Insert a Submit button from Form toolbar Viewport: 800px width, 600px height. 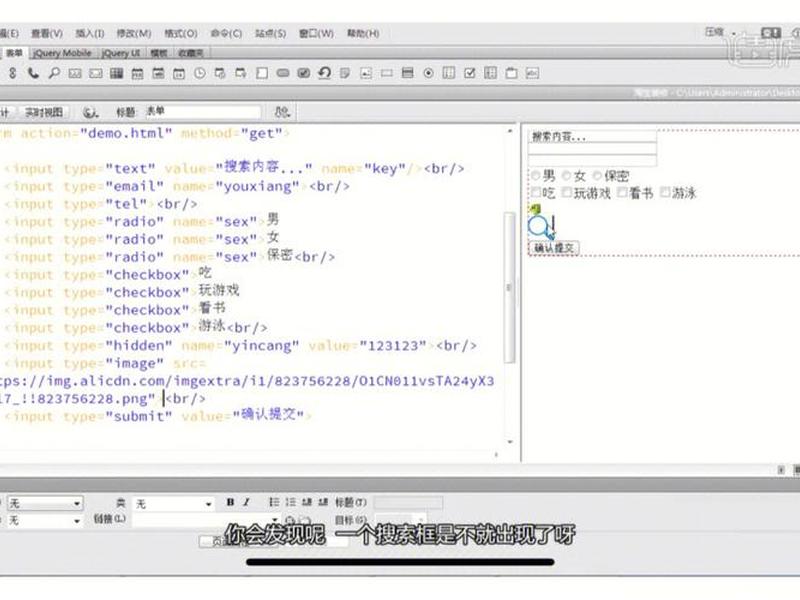304,73
